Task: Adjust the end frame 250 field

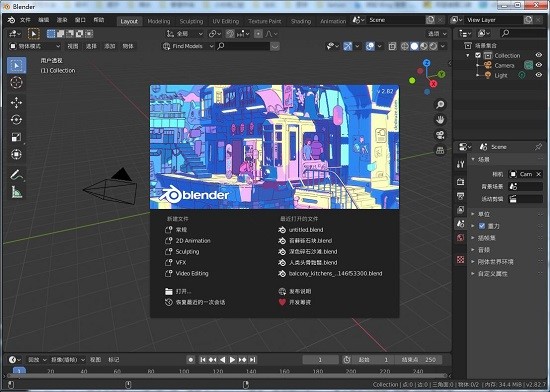Action: pyautogui.click(x=419, y=360)
